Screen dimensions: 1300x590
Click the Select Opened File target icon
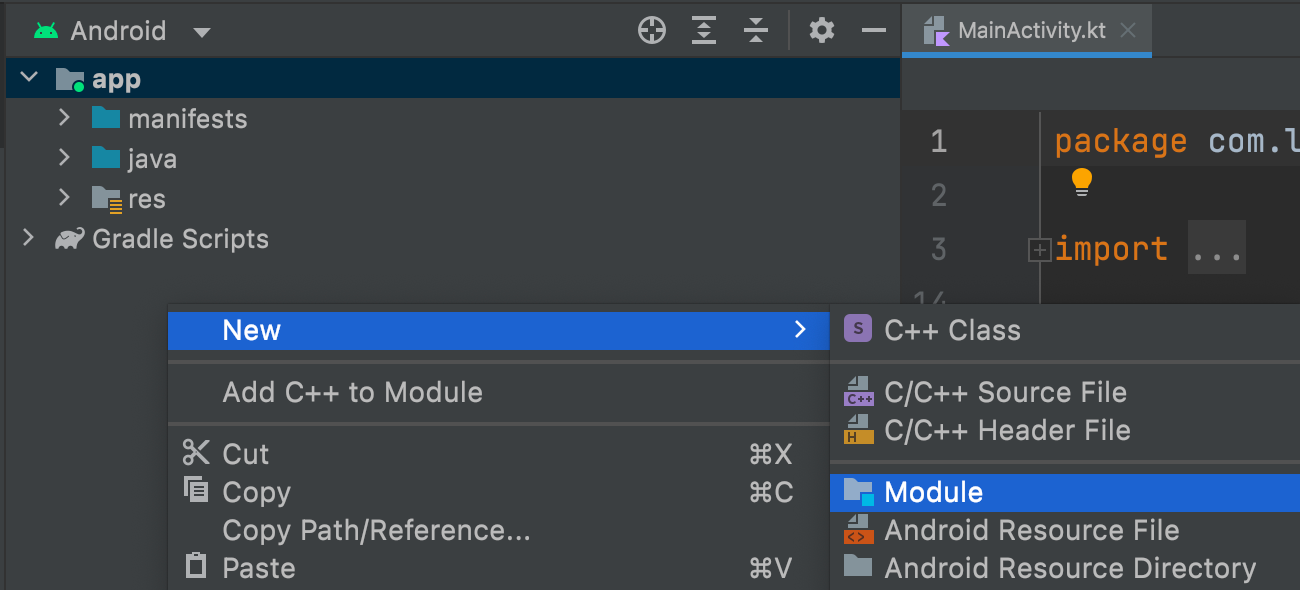click(652, 31)
